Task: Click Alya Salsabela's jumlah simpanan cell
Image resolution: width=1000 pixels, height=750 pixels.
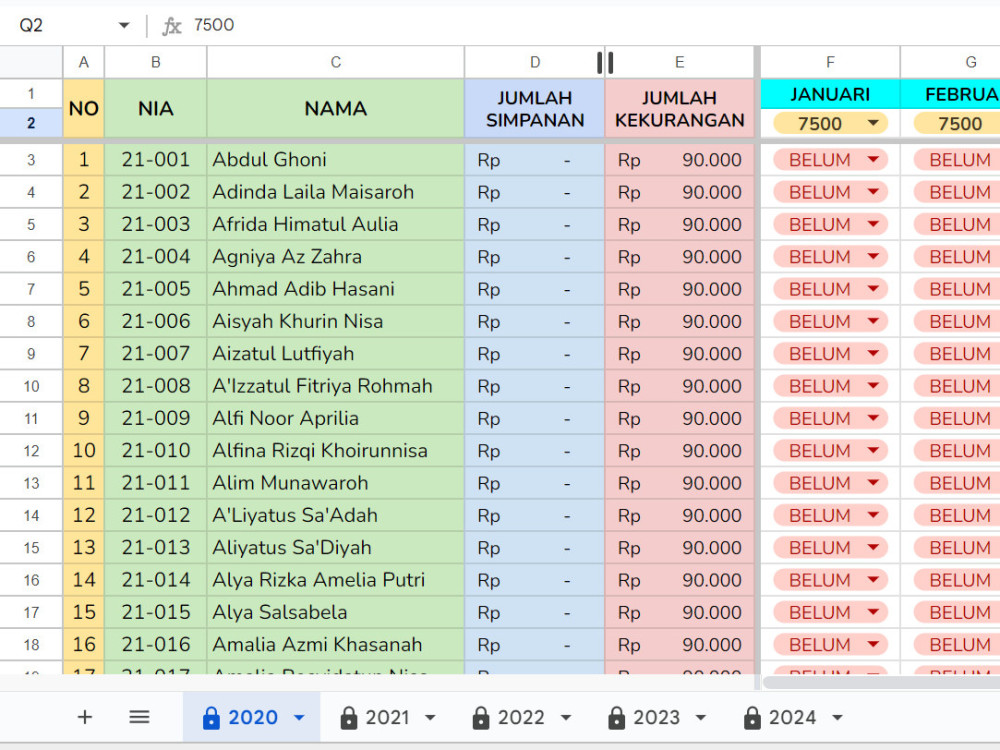Action: click(534, 612)
